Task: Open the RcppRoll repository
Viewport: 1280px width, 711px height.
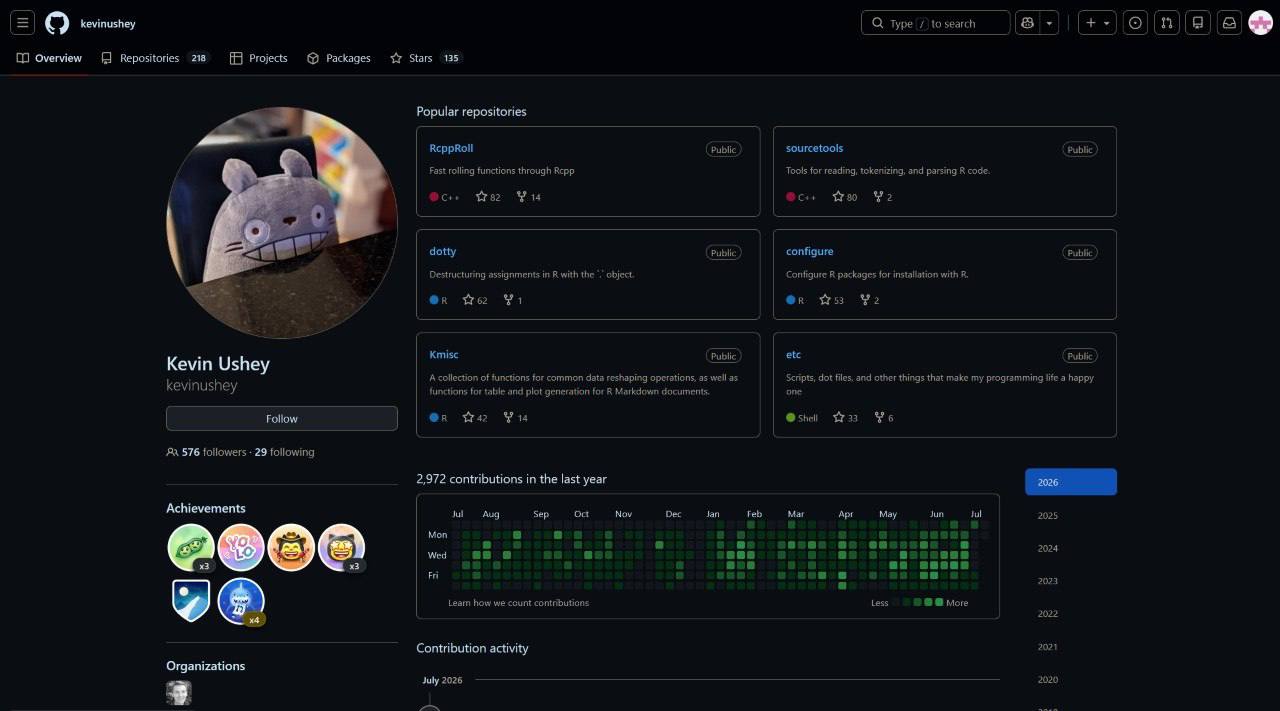Action: (451, 148)
